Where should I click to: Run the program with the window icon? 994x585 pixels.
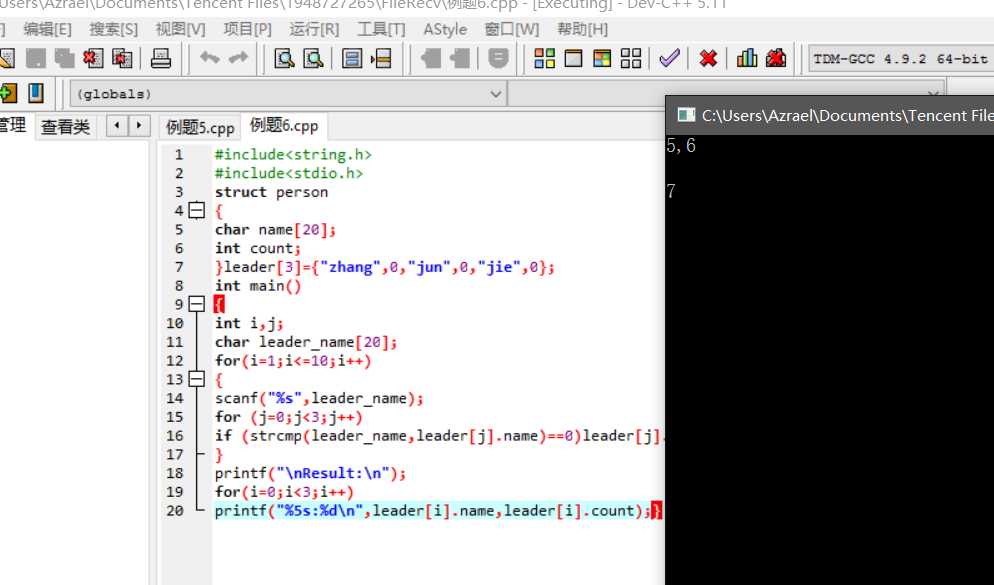(x=573, y=59)
